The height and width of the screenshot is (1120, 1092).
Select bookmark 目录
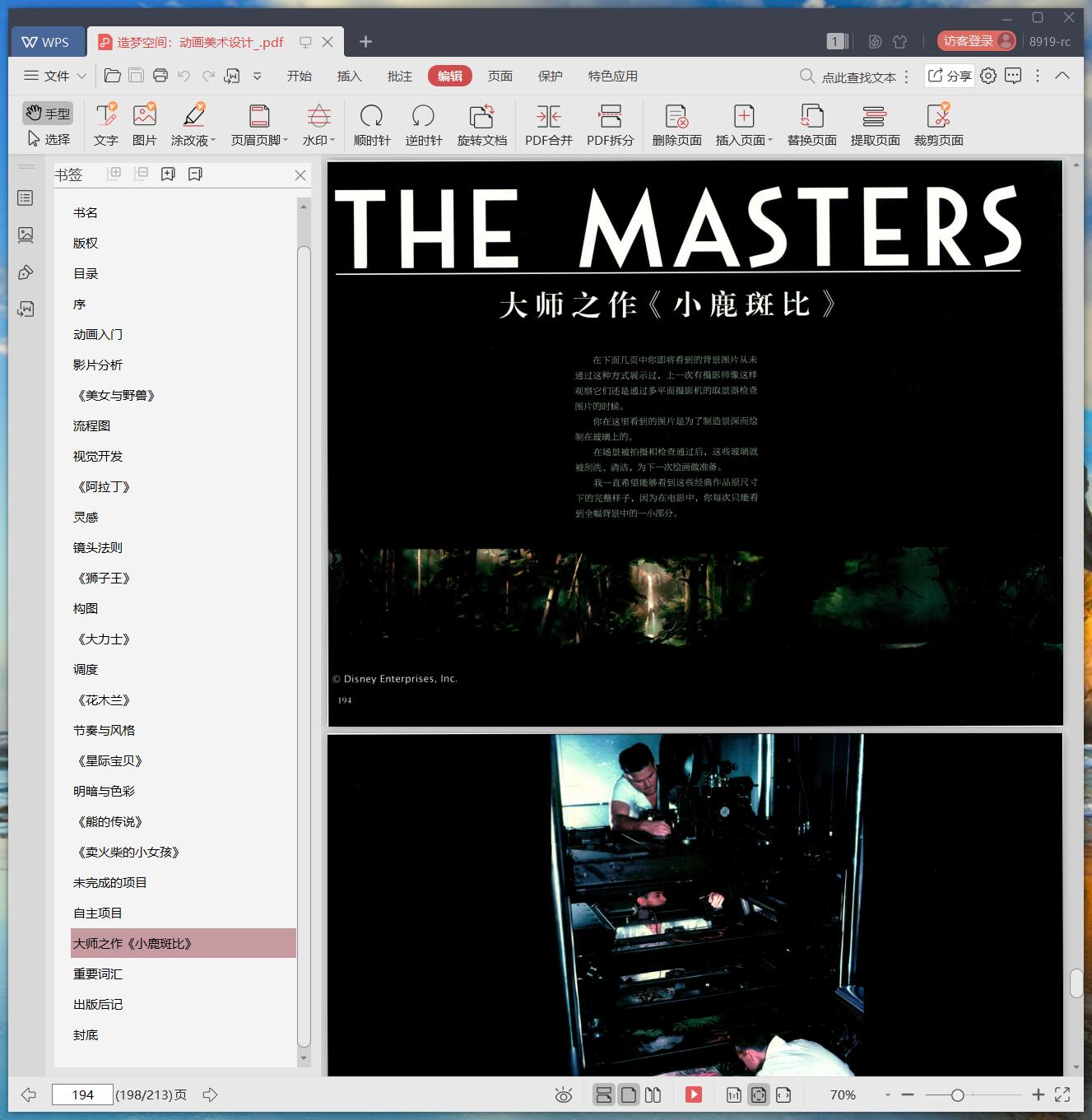(x=86, y=273)
